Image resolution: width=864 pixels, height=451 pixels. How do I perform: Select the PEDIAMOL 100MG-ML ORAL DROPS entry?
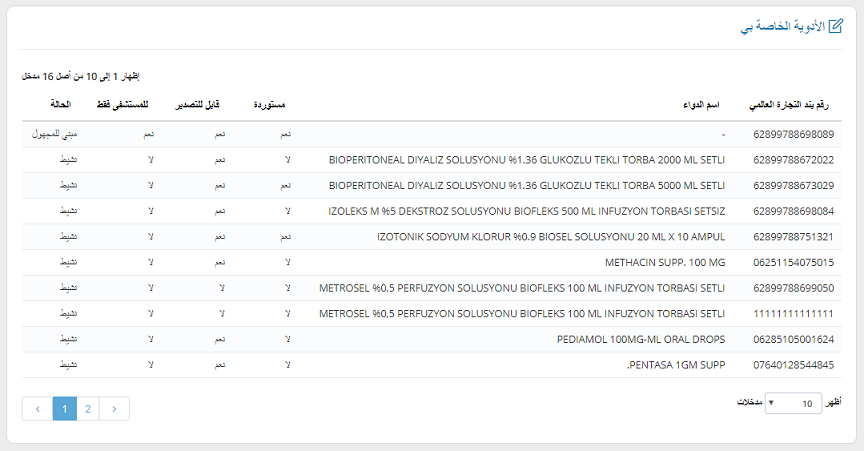tap(640, 339)
